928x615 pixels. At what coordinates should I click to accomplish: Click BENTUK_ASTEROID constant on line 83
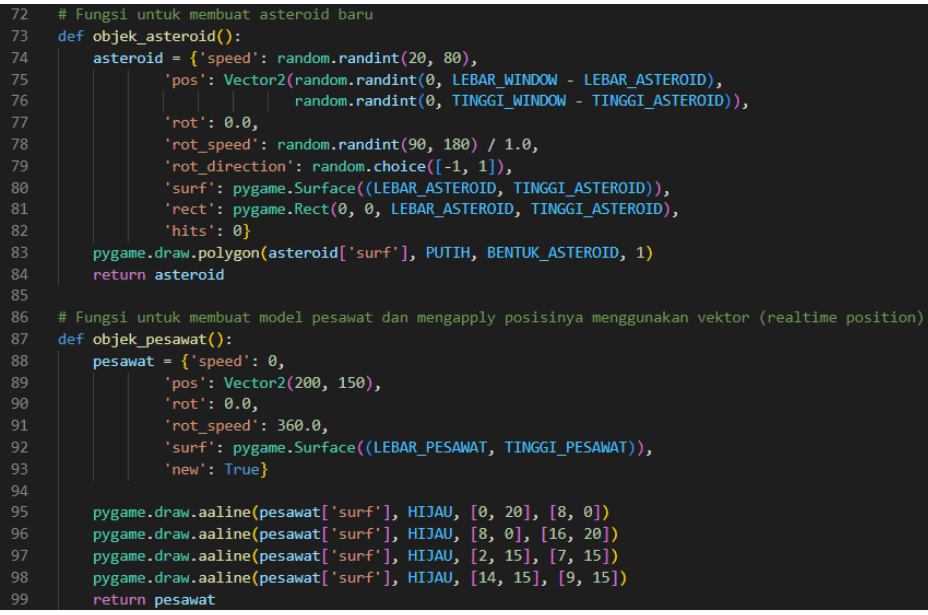click(x=553, y=253)
